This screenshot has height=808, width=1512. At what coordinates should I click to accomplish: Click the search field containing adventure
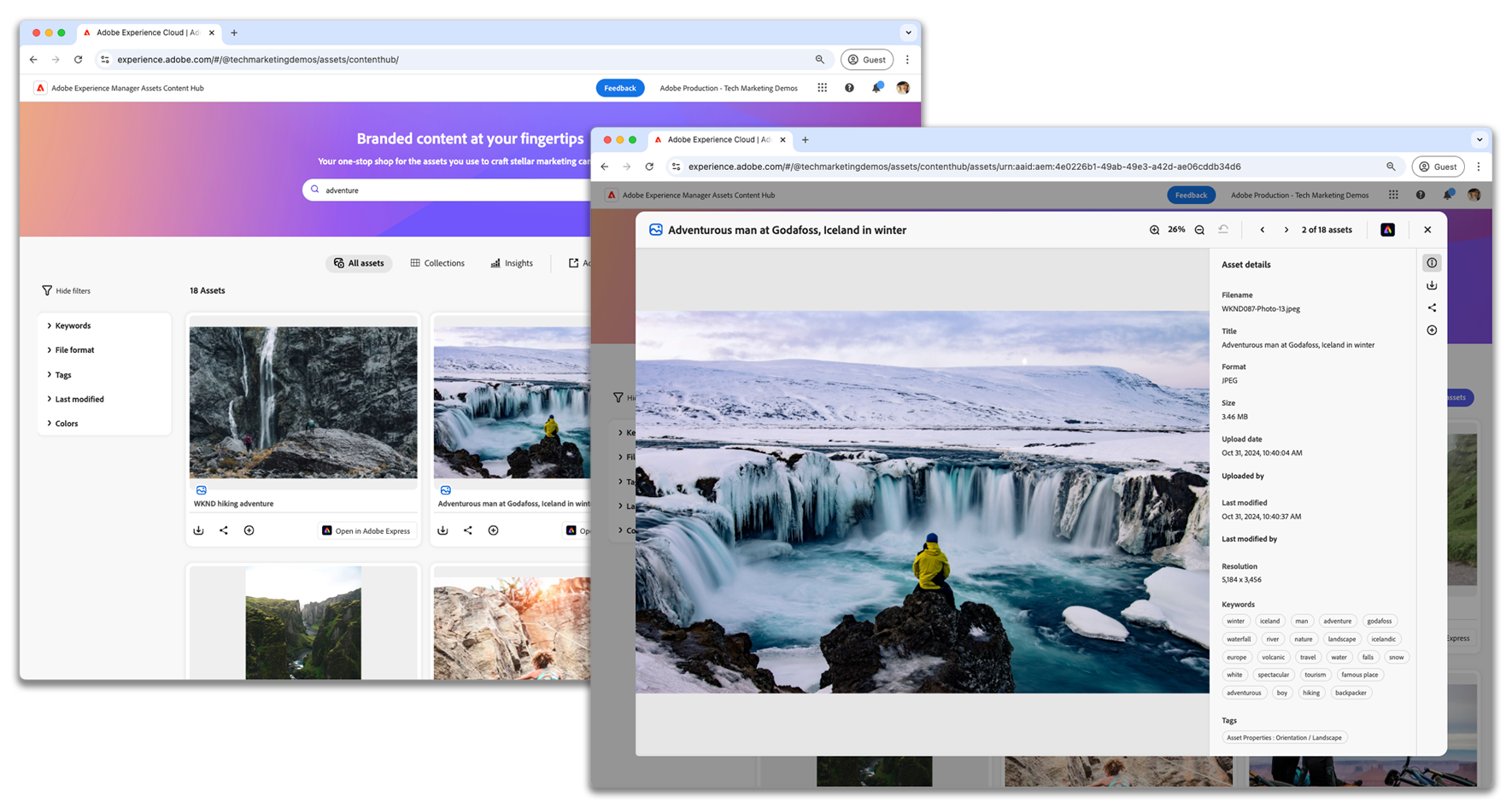pyautogui.click(x=448, y=190)
